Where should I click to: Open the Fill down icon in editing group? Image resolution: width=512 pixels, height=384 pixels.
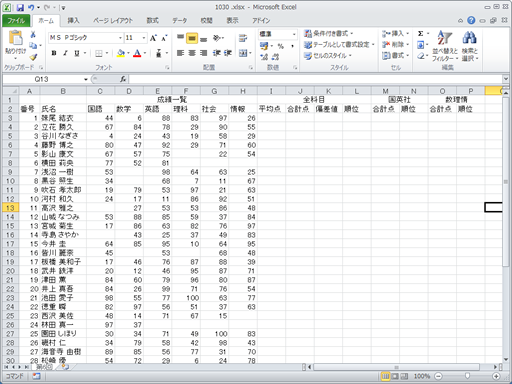click(421, 45)
